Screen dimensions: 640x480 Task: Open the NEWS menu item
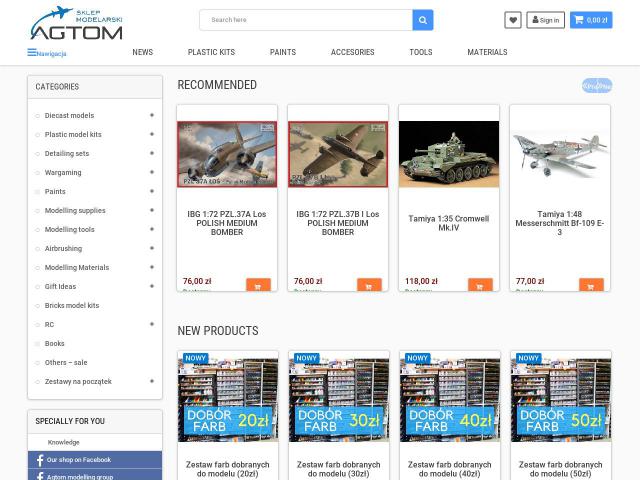tap(142, 52)
